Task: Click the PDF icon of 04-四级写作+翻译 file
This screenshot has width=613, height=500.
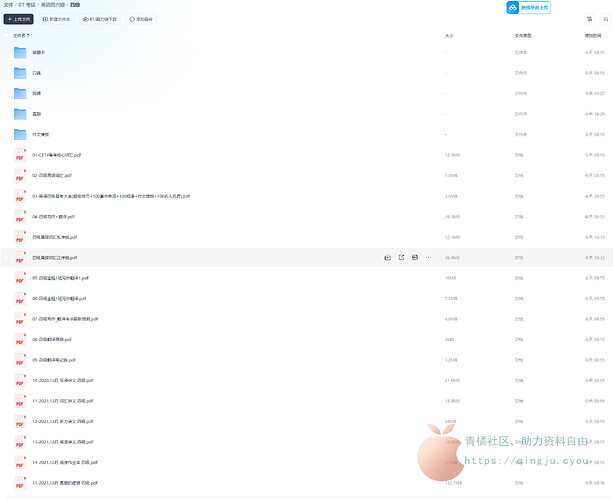Action: click(20, 216)
